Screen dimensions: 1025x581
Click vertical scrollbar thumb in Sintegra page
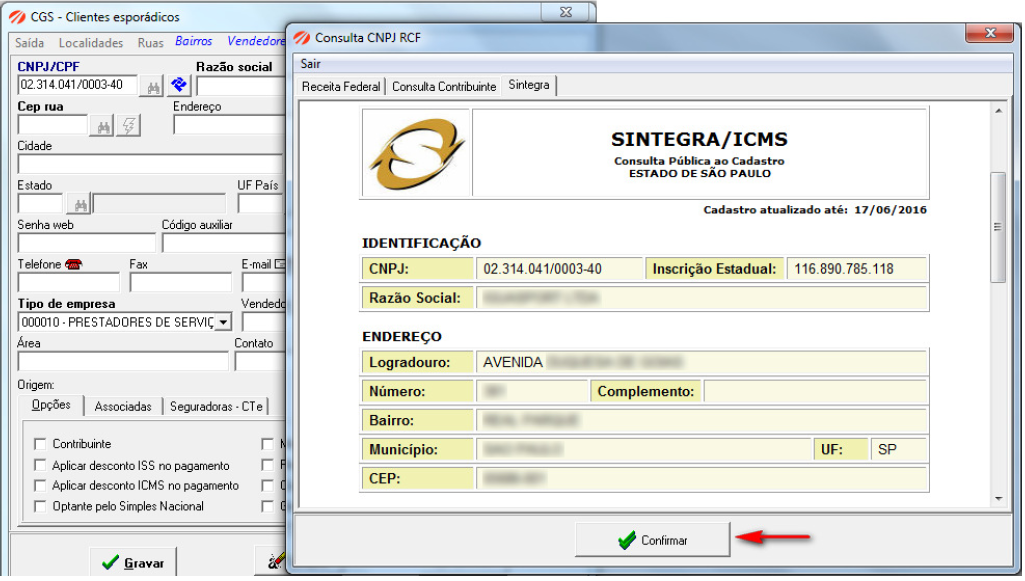tap(998, 227)
